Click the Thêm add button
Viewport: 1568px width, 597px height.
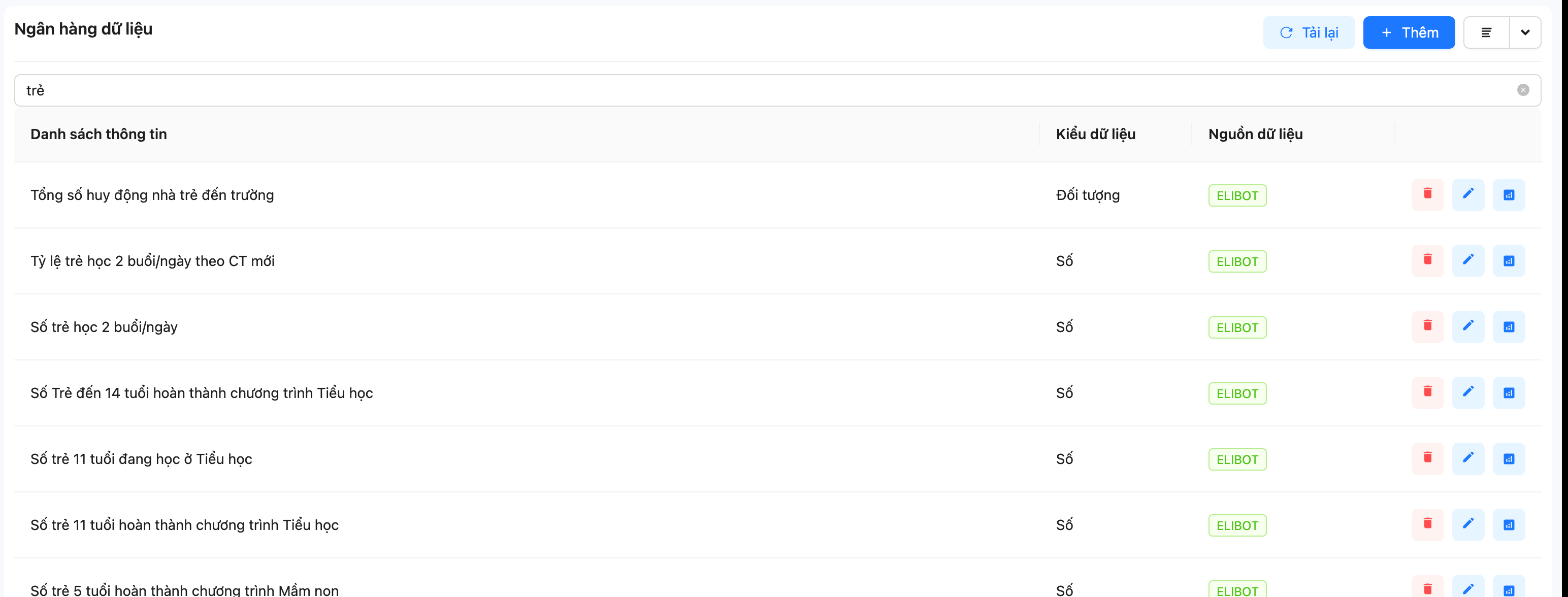click(1408, 32)
